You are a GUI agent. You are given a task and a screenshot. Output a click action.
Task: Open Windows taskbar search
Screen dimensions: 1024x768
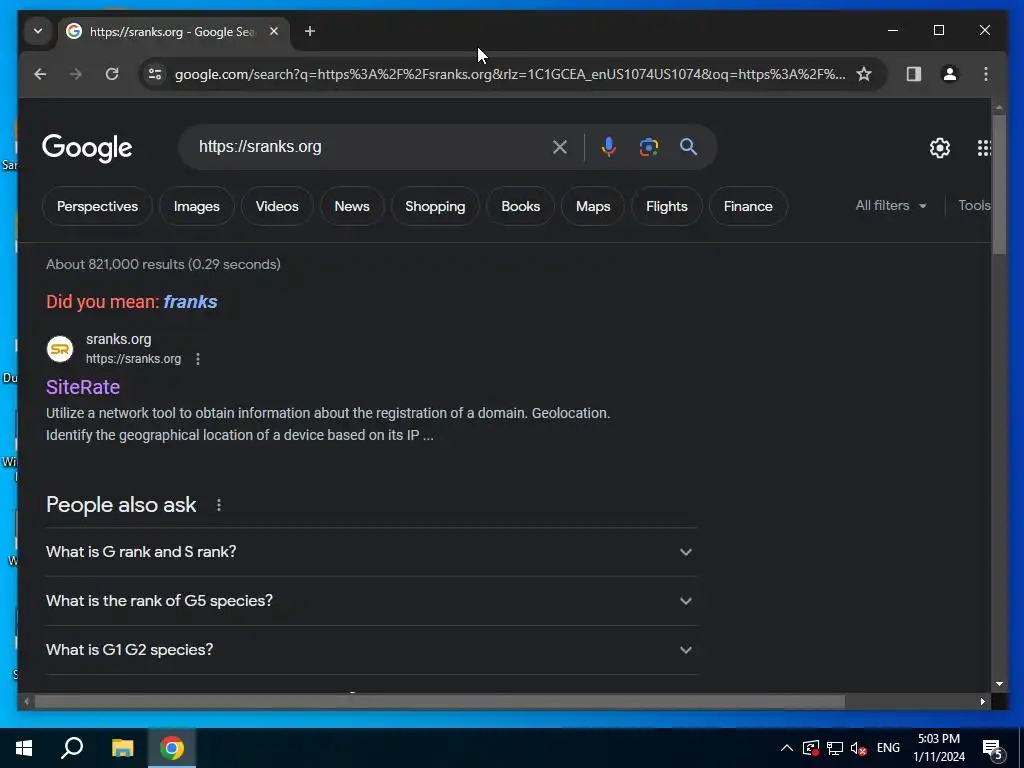(72, 748)
